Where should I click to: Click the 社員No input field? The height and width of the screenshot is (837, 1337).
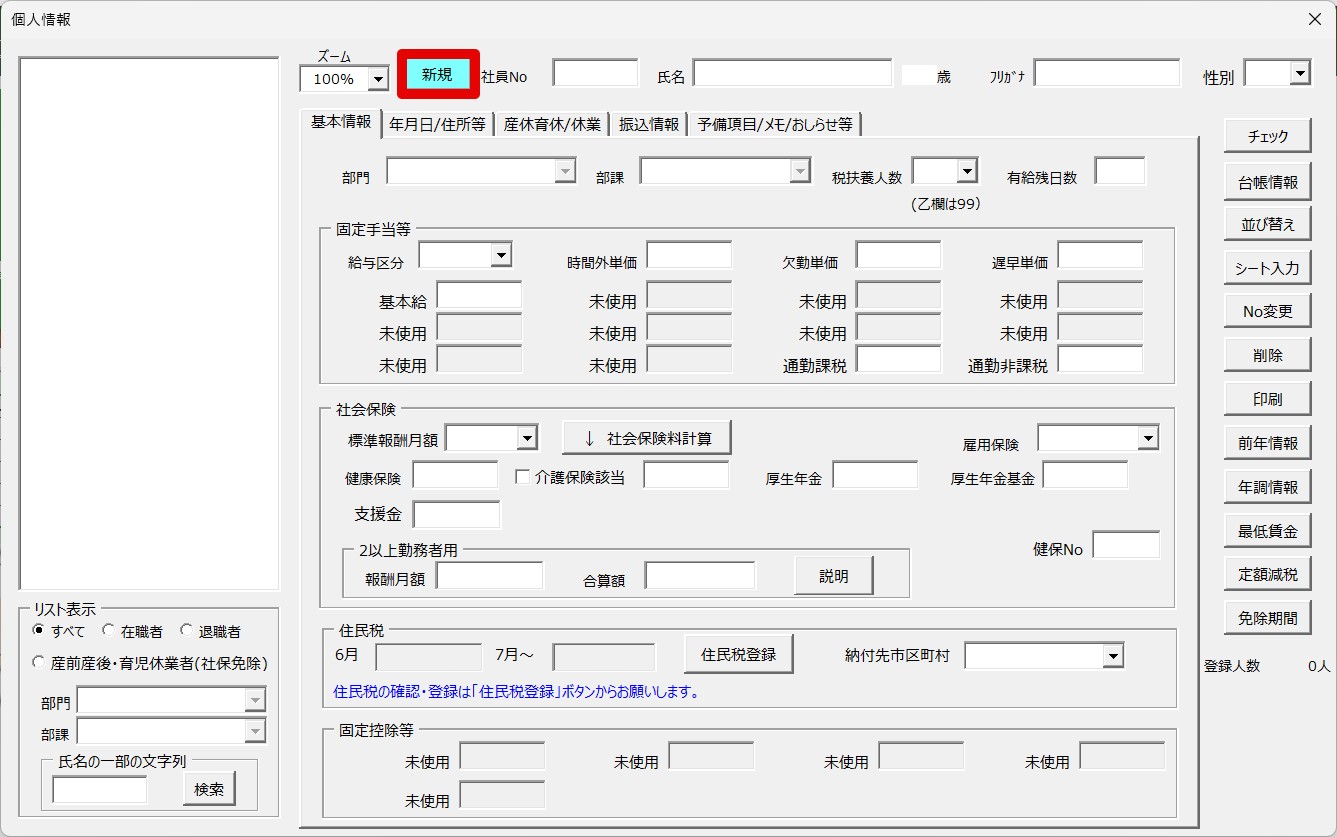(595, 74)
